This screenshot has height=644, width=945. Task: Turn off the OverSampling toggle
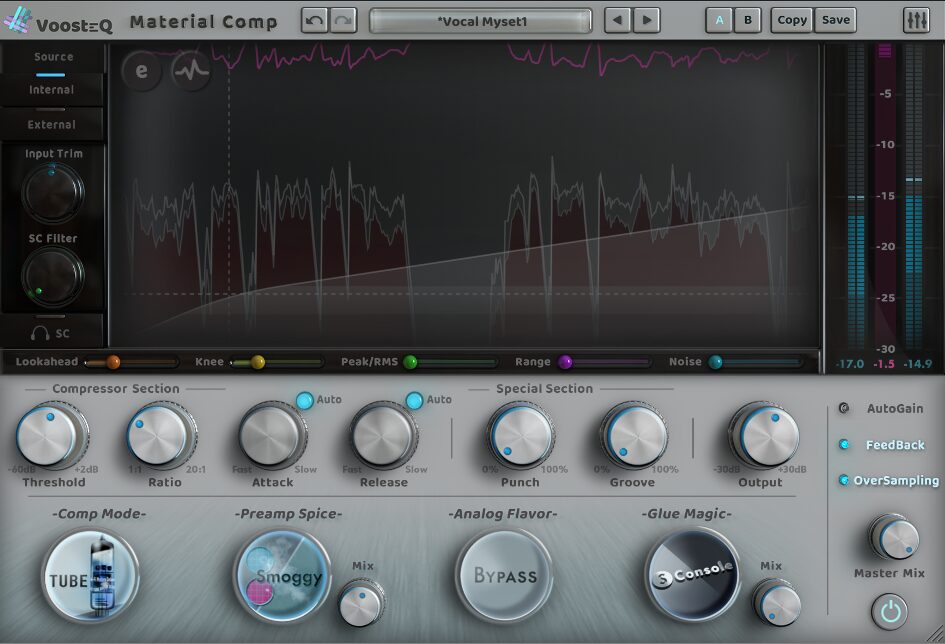(x=844, y=481)
